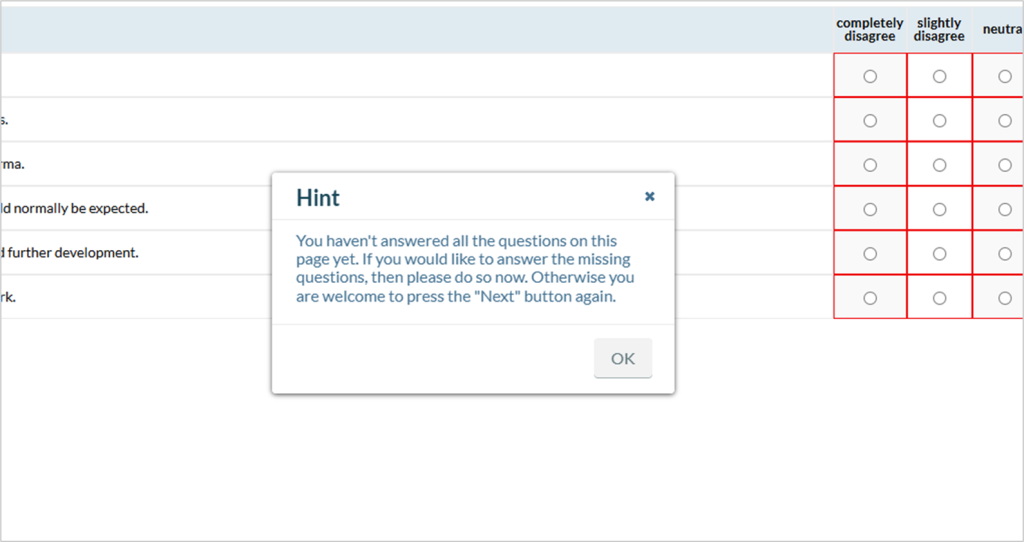Mark neutral for row ending 'rma.'

pos(1005,165)
